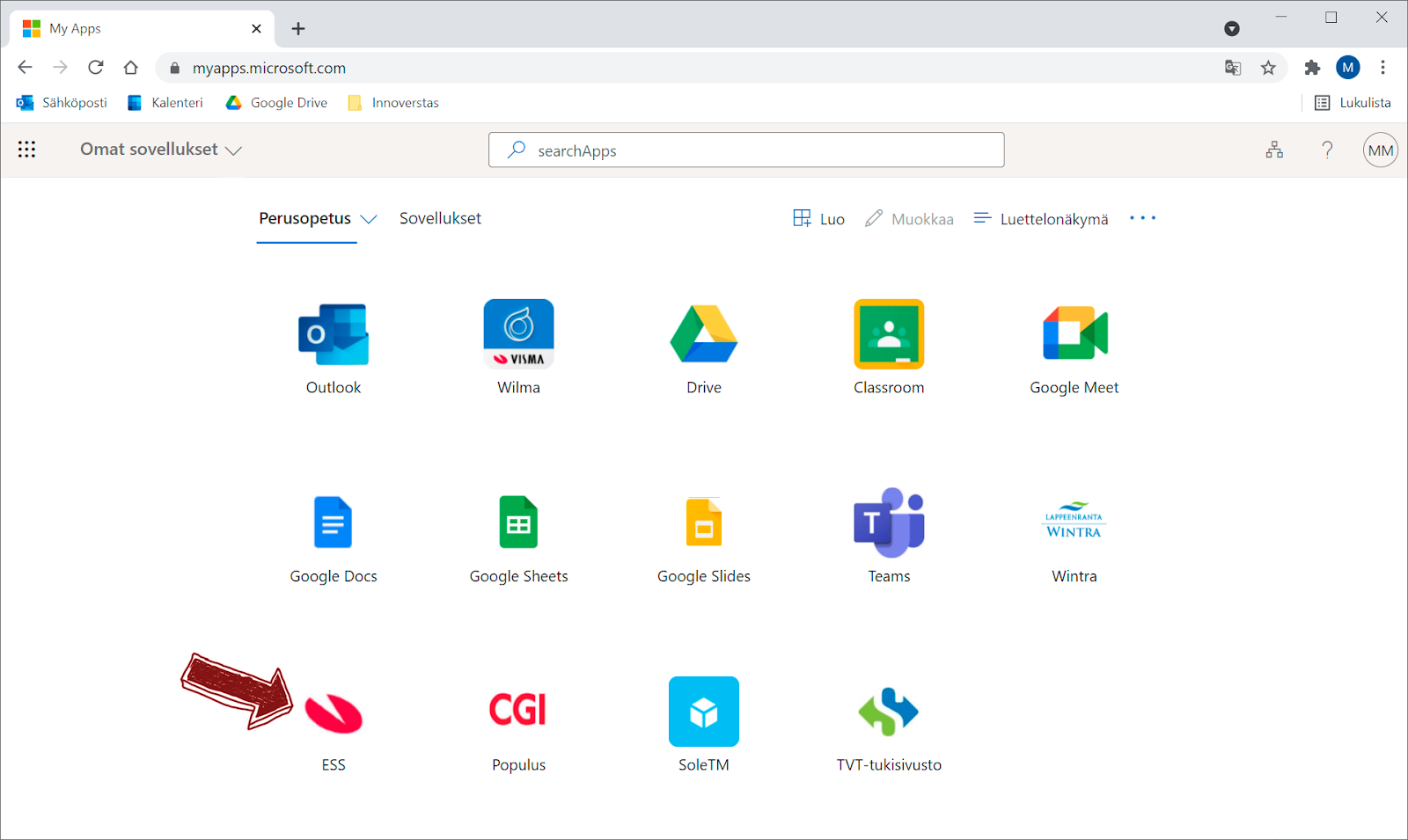Open the Chrome profile M avatar
Screen dimensions: 1408x840
(x=1347, y=68)
